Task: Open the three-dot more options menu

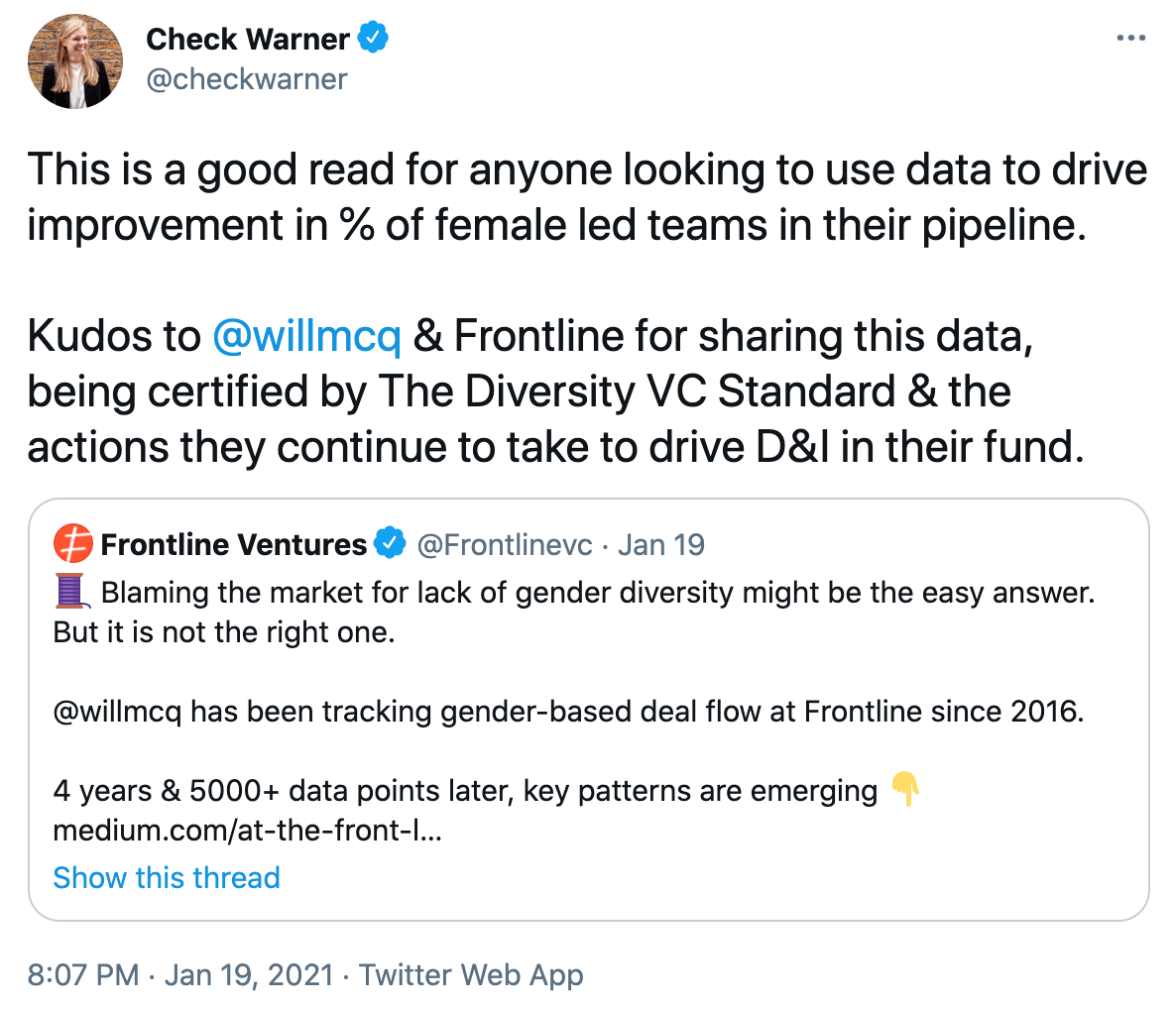Action: click(1131, 38)
